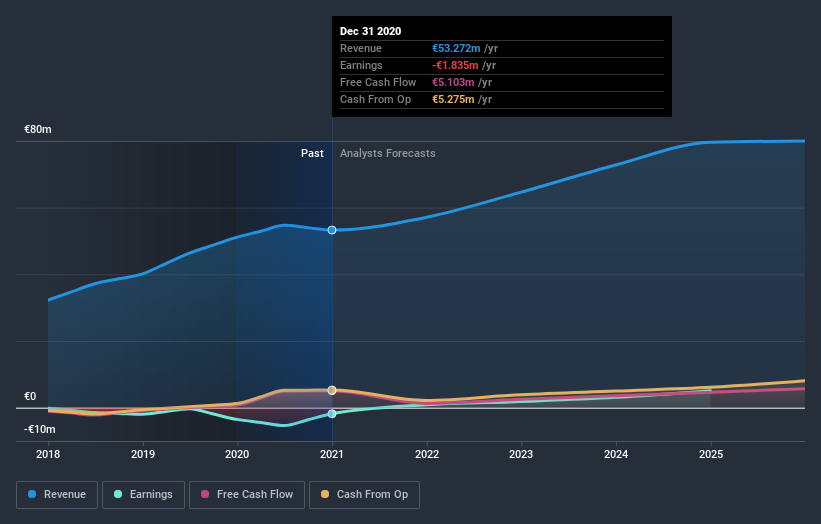Image resolution: width=821 pixels, height=524 pixels.
Task: Click the 2024 x-axis label
Action: tap(616, 454)
